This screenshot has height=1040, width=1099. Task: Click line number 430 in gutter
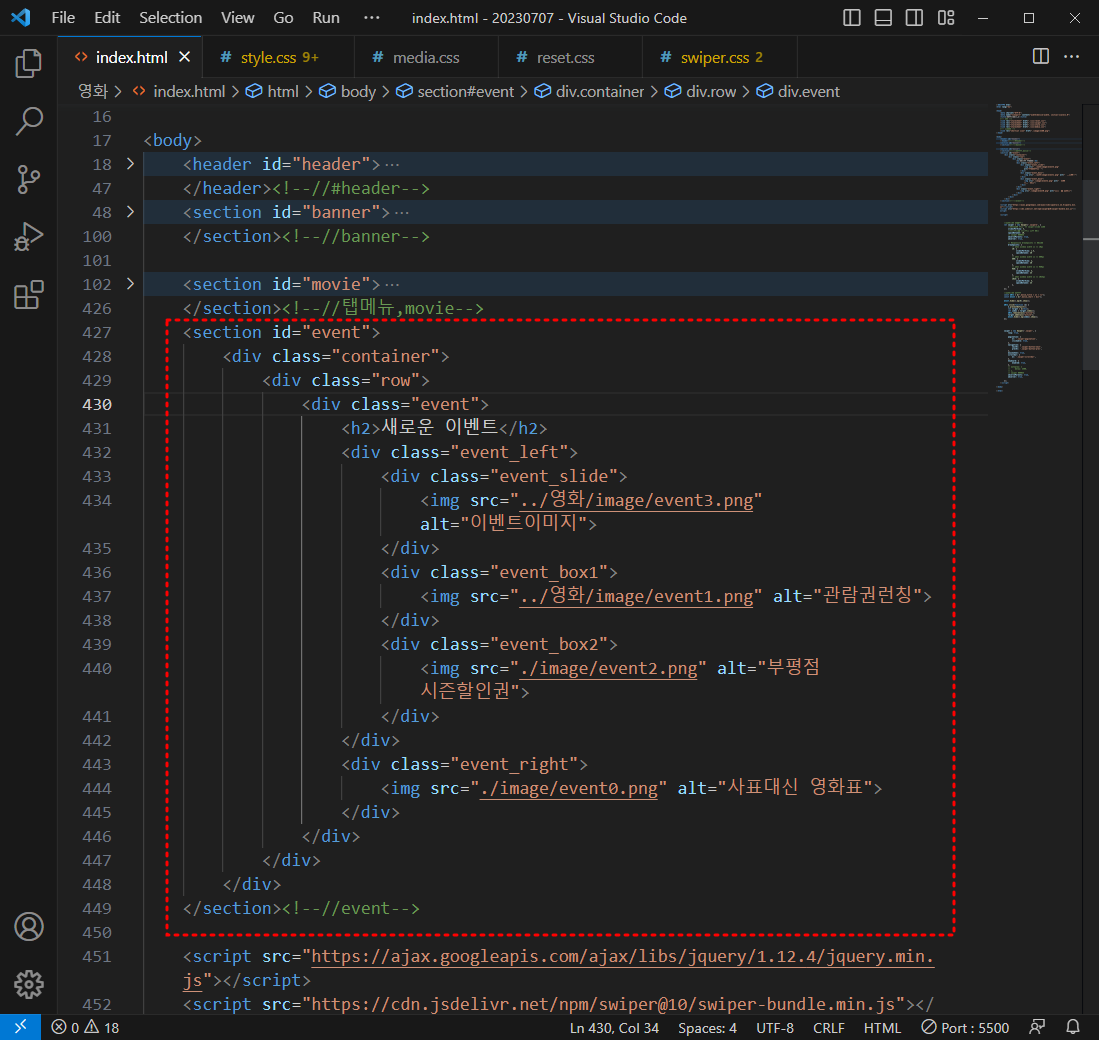click(x=97, y=404)
